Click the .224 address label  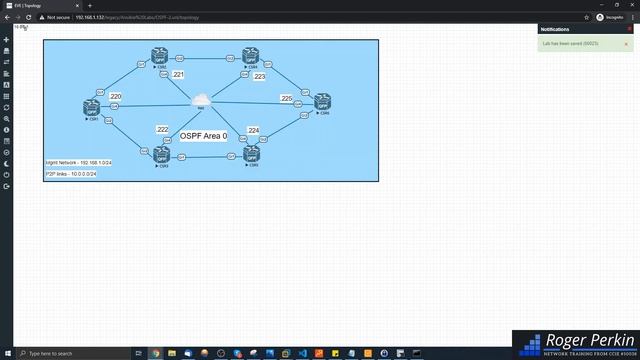pos(253,130)
